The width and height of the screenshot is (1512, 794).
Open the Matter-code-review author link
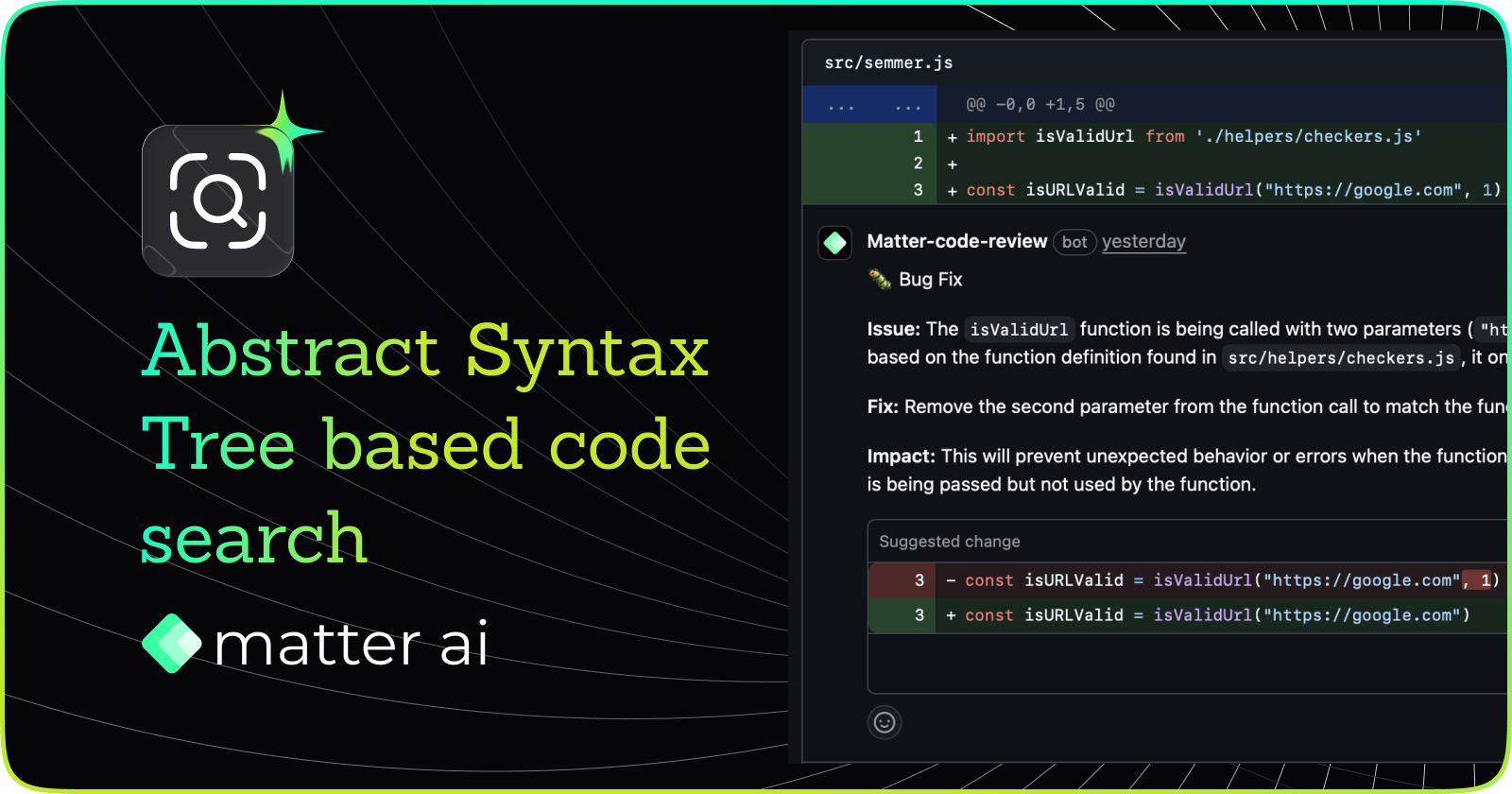[957, 241]
